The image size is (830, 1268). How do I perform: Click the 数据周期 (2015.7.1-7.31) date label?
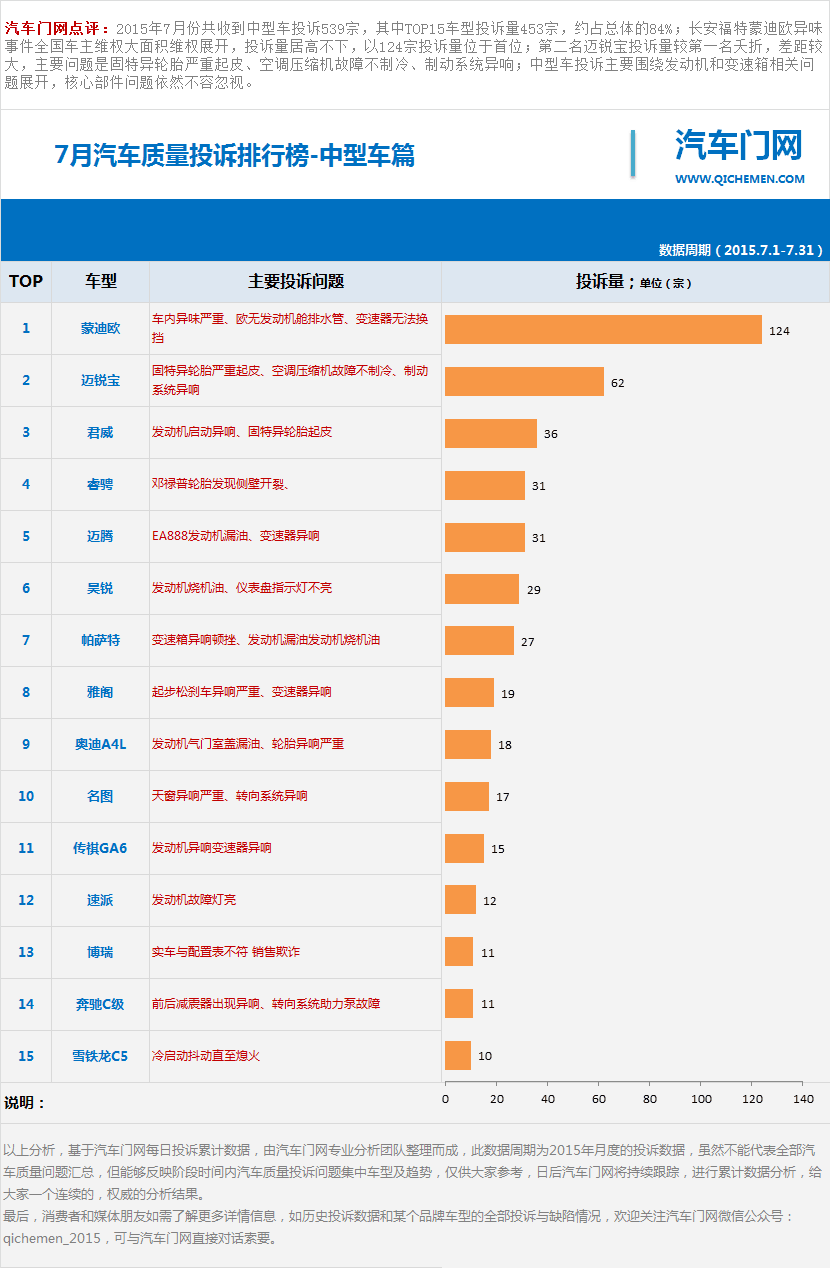[741, 249]
